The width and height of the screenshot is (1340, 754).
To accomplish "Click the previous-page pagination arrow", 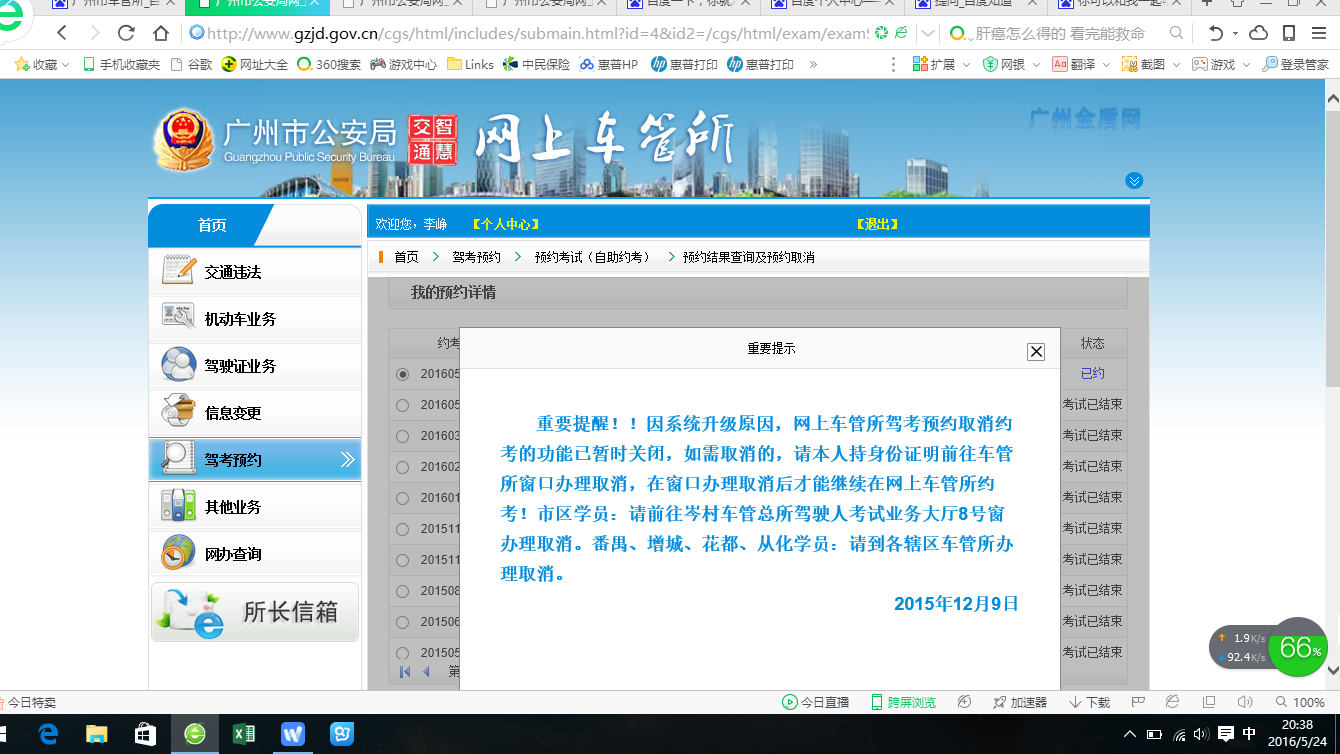I will tap(427, 672).
